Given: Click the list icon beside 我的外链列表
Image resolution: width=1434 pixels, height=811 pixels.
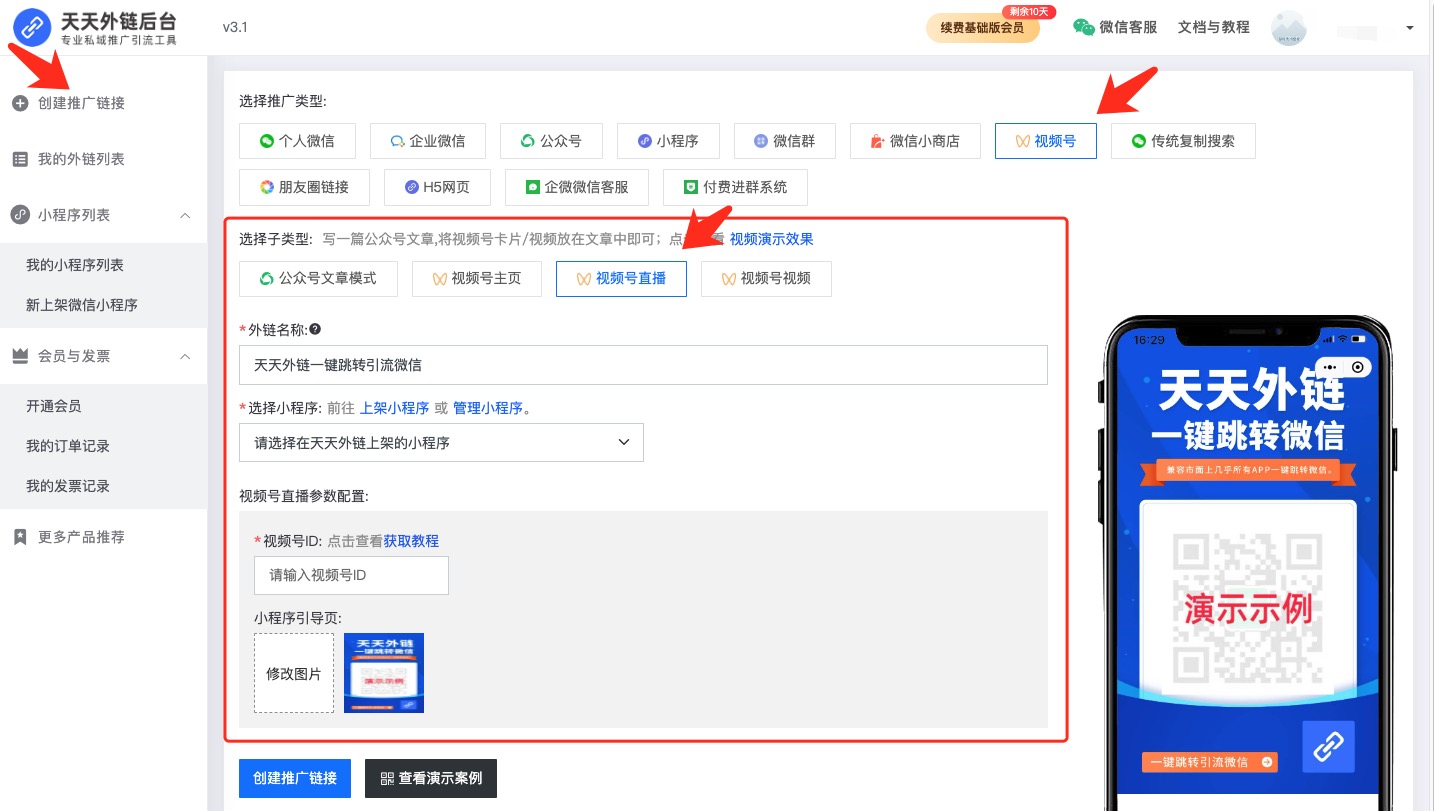Looking at the screenshot, I should click(x=20, y=159).
